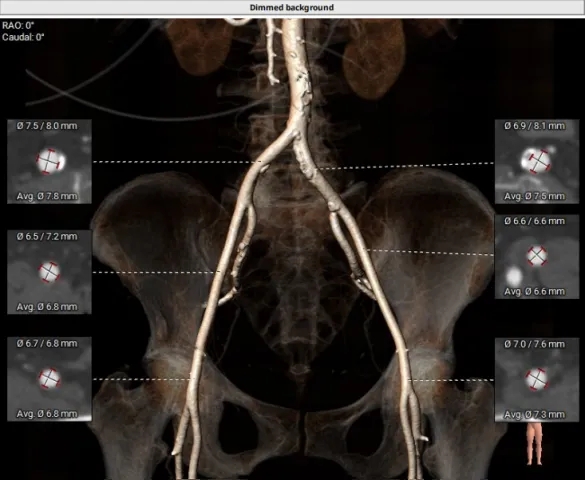The height and width of the screenshot is (480, 585).
Task: Click the Caudal: 0° angle label
Action: click(23, 37)
